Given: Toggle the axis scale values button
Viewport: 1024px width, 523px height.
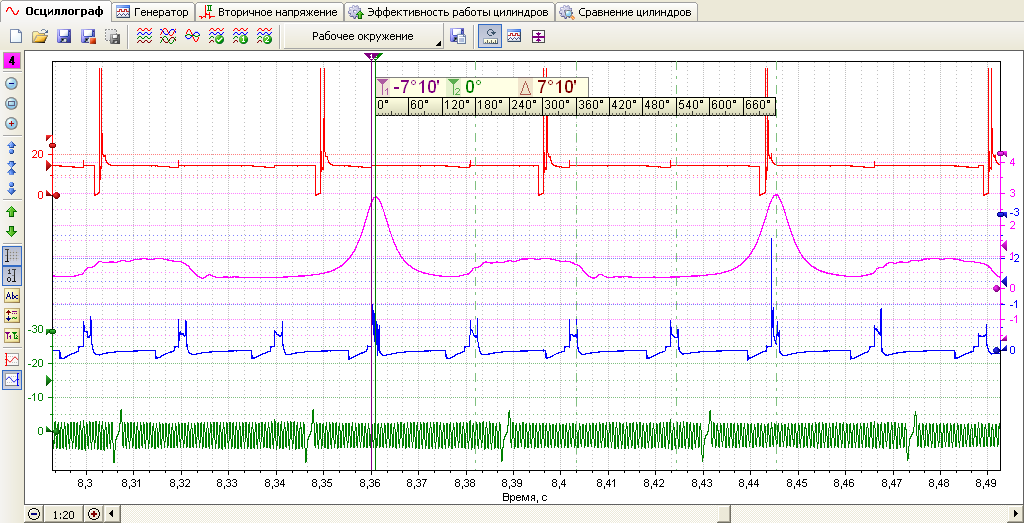Looking at the screenshot, I should click(12, 275).
